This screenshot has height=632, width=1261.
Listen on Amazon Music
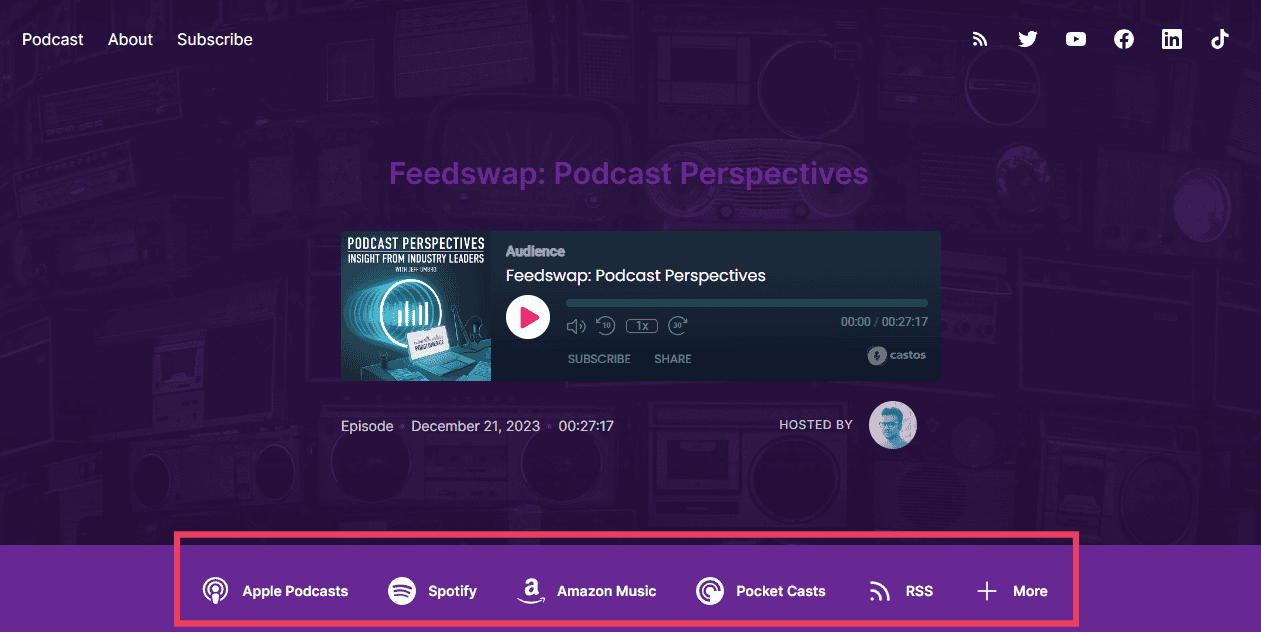[x=587, y=591]
